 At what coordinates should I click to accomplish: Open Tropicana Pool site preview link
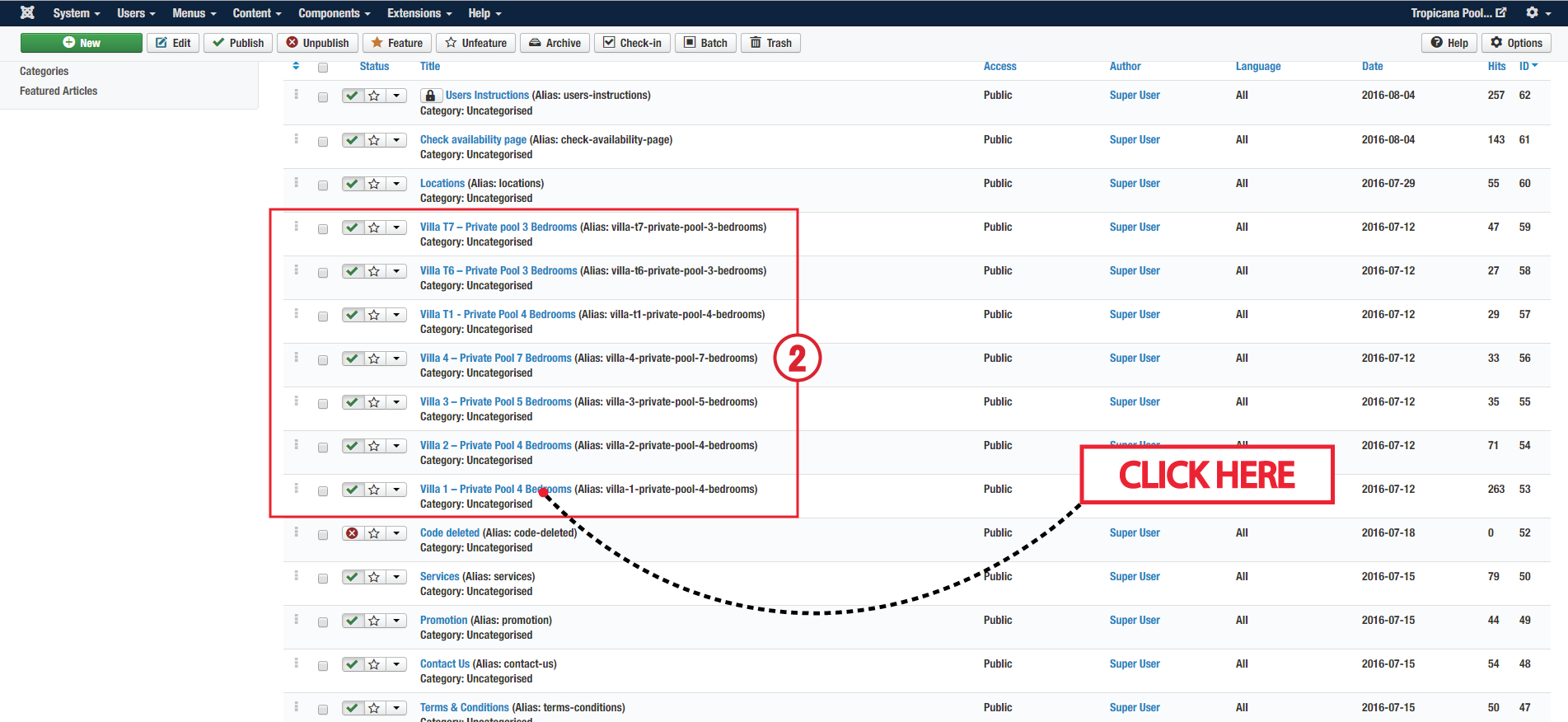(x=1458, y=12)
